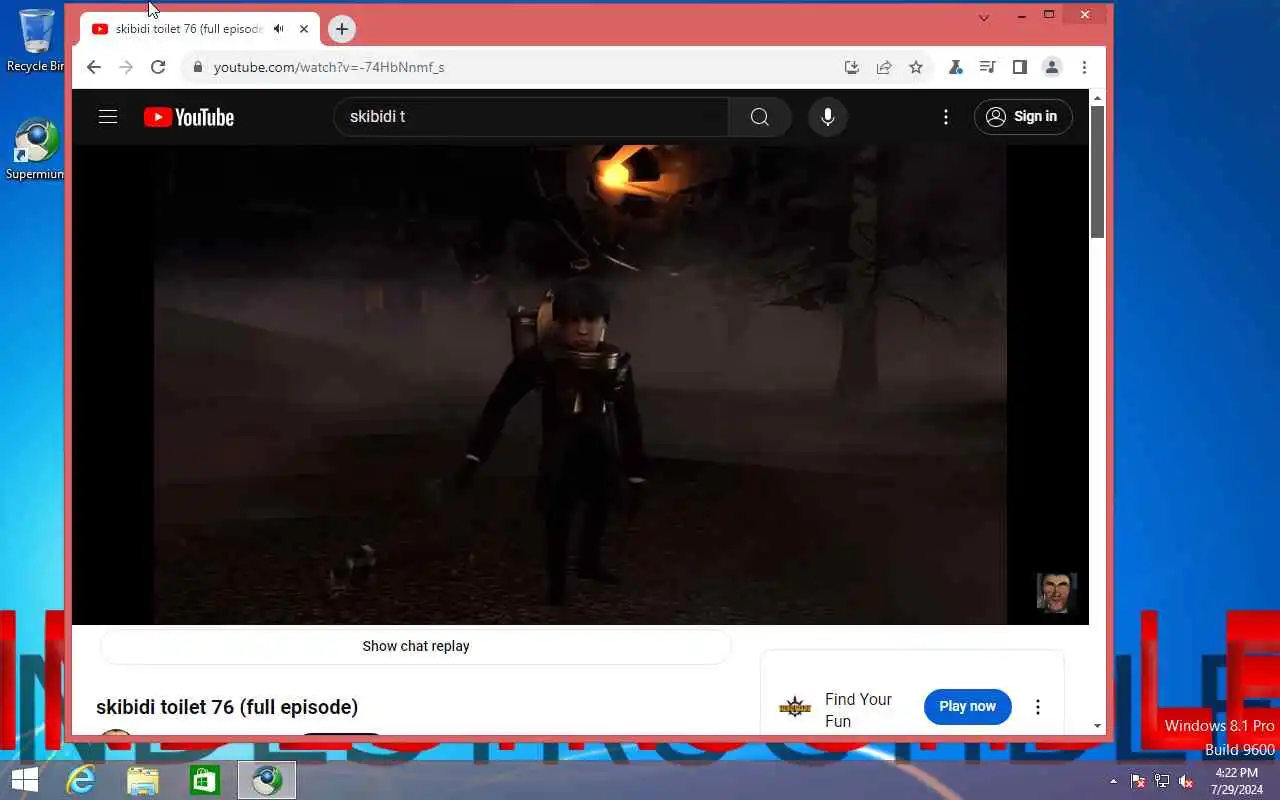Search with voice microphone
1280x800 pixels.
click(828, 117)
